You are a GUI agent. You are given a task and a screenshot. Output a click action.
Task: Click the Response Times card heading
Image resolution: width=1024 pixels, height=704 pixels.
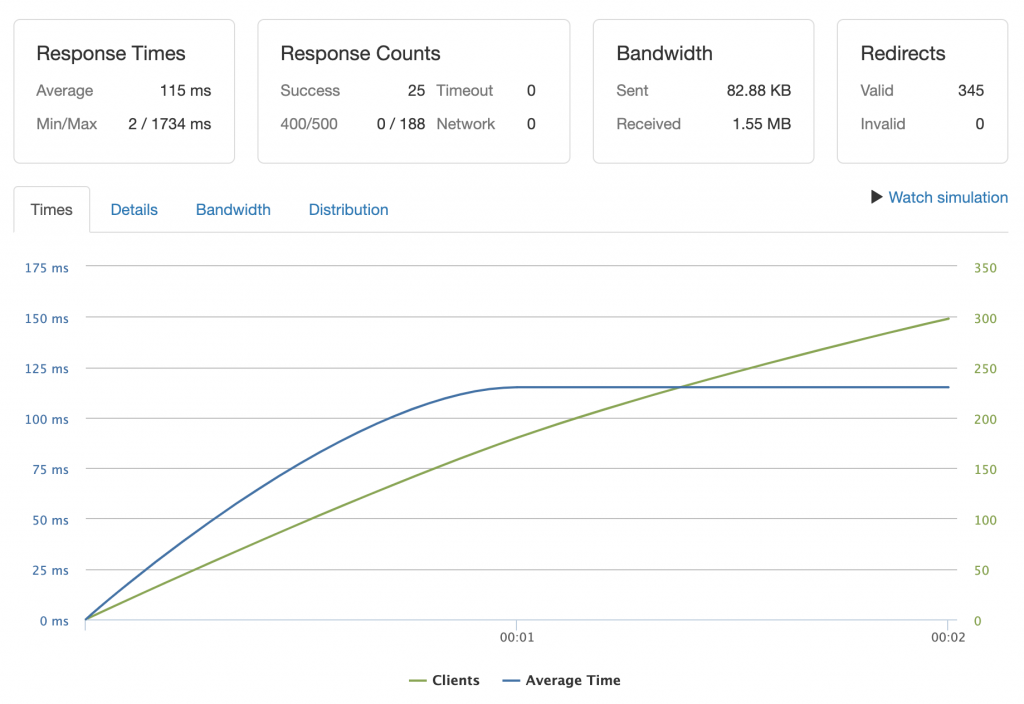(x=111, y=53)
